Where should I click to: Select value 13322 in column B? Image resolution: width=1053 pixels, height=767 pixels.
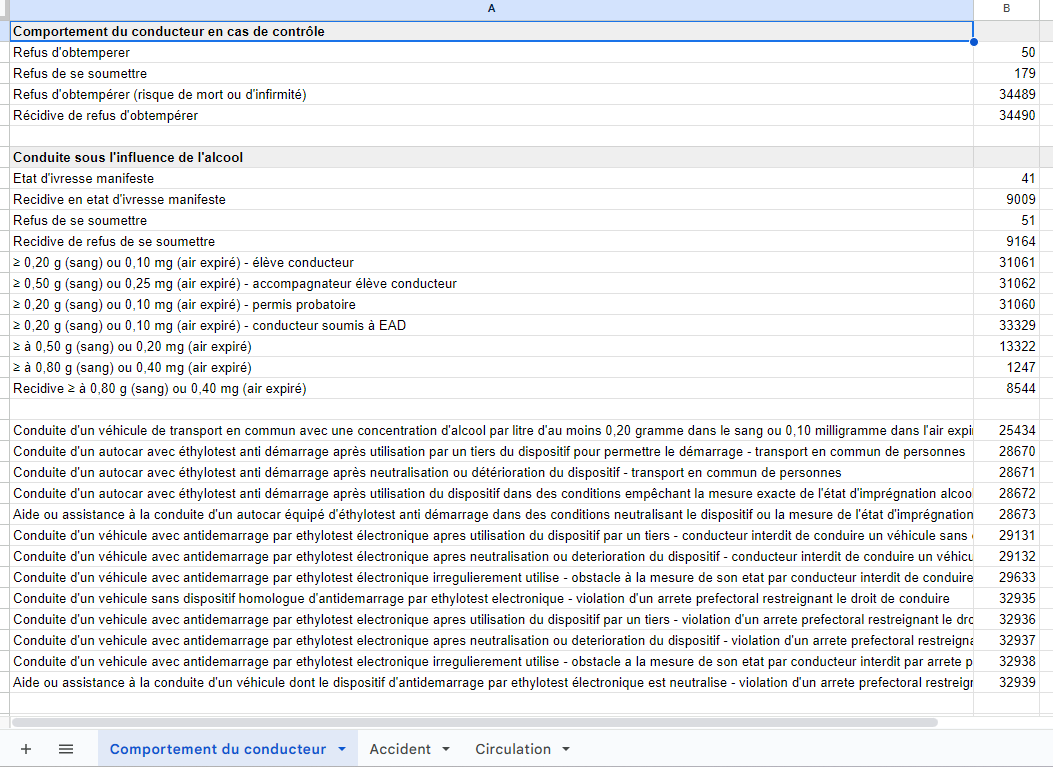(x=1006, y=347)
